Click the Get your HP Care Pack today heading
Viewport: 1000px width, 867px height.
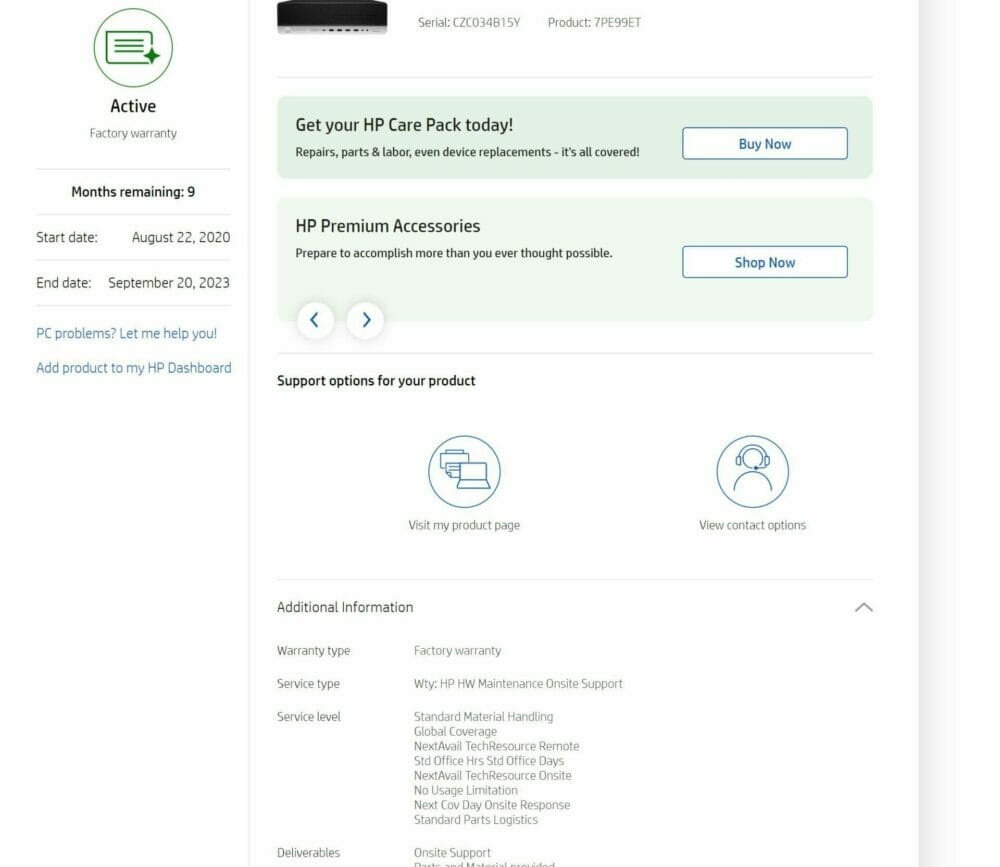pos(404,125)
